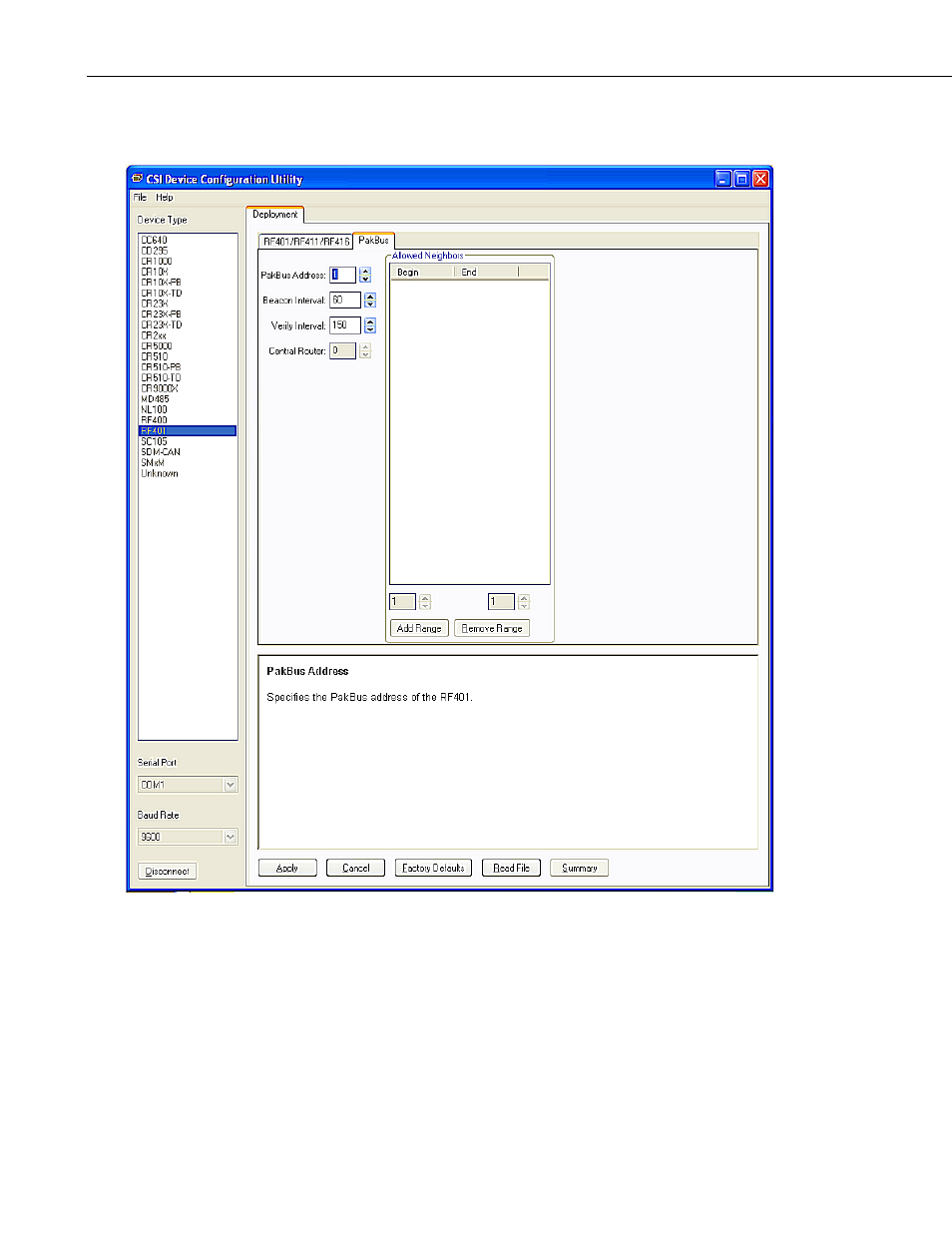This screenshot has width=952, height=1233.
Task: Select RF400 device type
Action: tap(155, 420)
